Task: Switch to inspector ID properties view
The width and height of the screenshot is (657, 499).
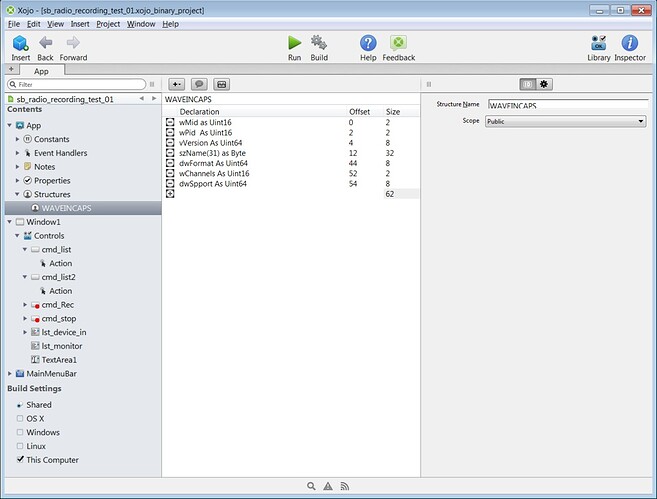Action: 528,84
